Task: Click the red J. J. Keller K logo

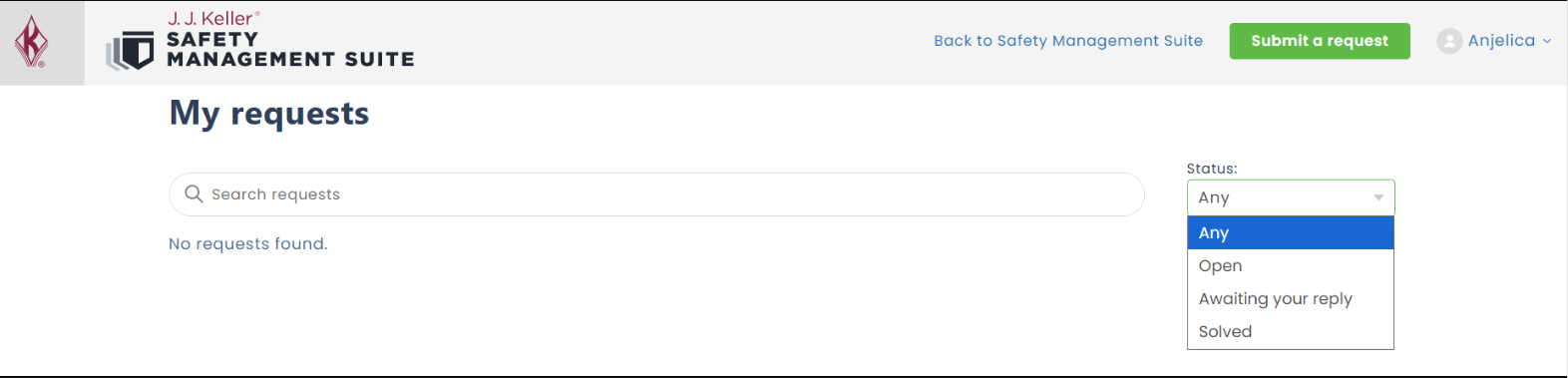Action: click(31, 42)
